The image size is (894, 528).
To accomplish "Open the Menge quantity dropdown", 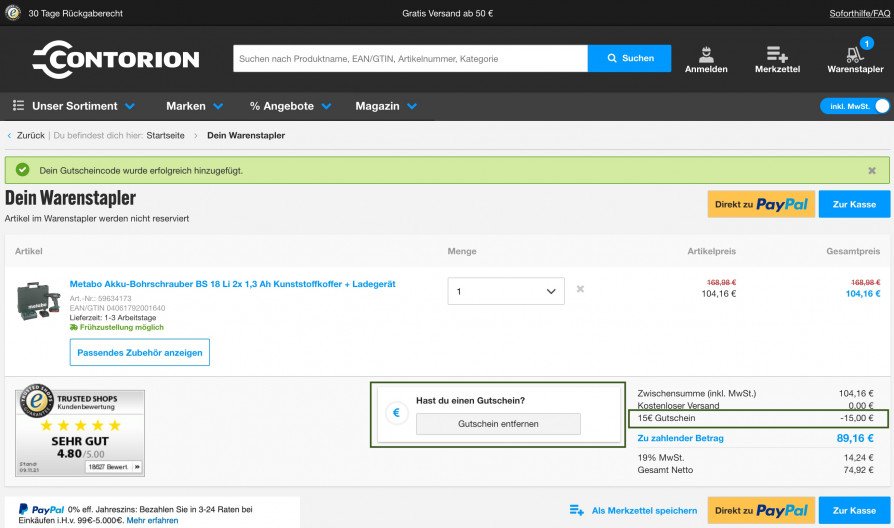I will coord(506,291).
